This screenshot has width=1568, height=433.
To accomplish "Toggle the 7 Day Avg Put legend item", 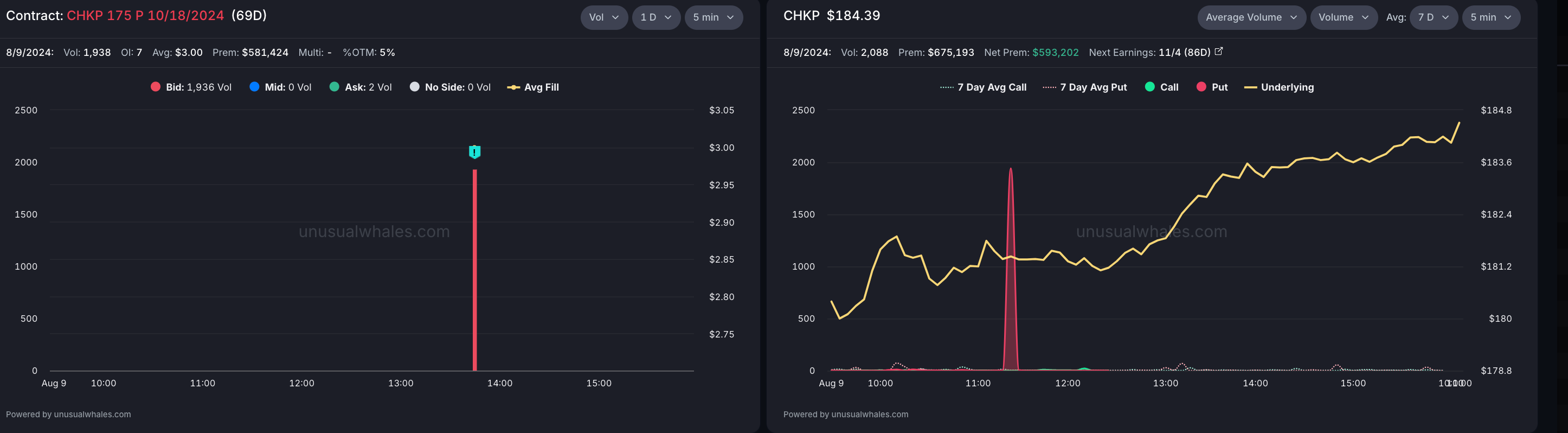I will [1085, 87].
